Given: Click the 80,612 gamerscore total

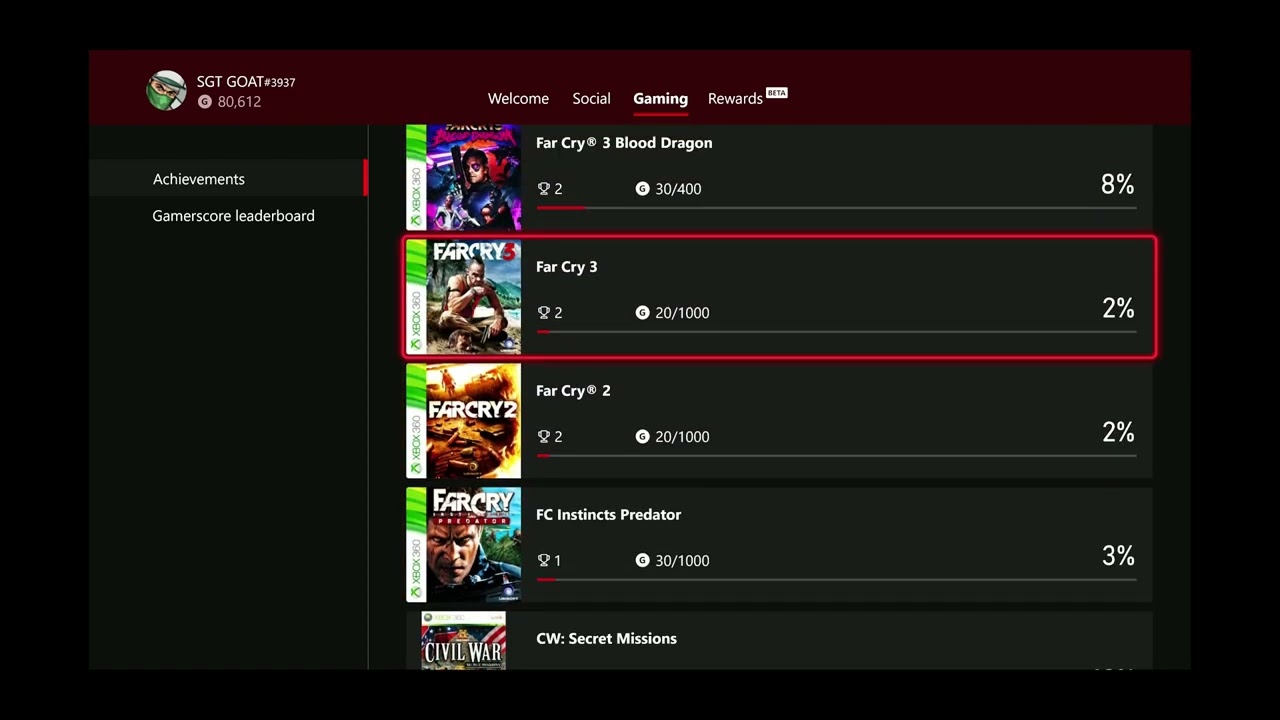Looking at the screenshot, I should tap(239, 102).
